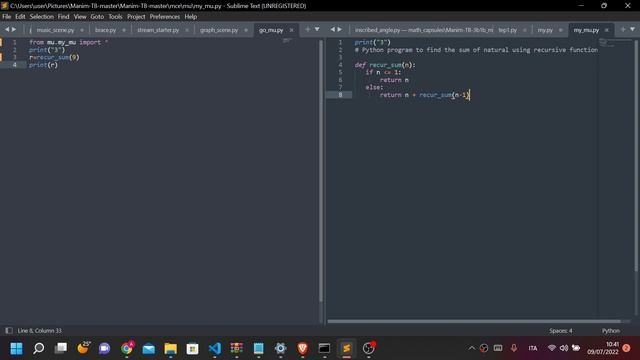Open tab list dropdown in left pane
The width and height of the screenshot is (640, 360).
[317, 29]
